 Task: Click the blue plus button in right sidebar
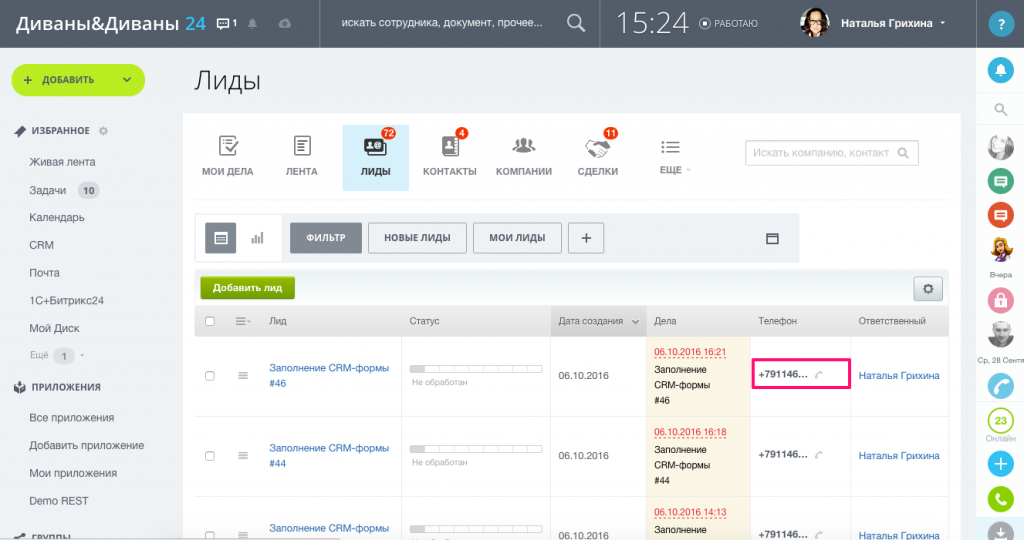click(1000, 464)
